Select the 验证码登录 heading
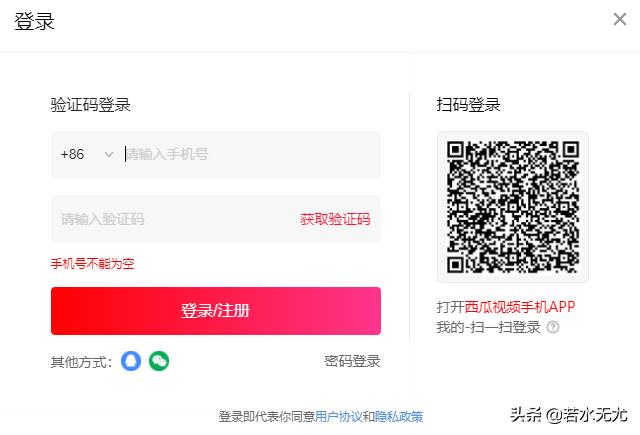 click(91, 105)
